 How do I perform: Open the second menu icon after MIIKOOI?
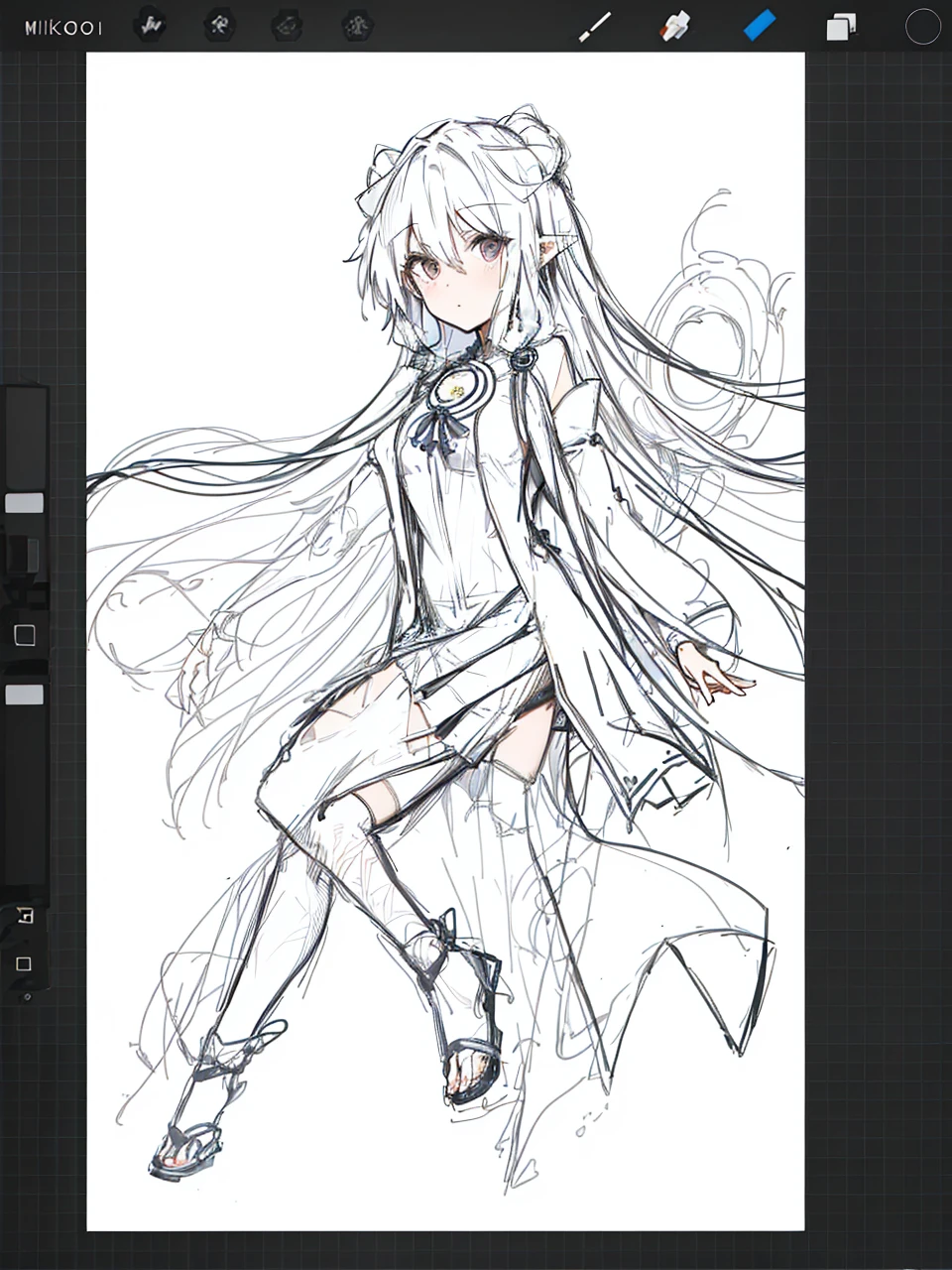(218, 25)
